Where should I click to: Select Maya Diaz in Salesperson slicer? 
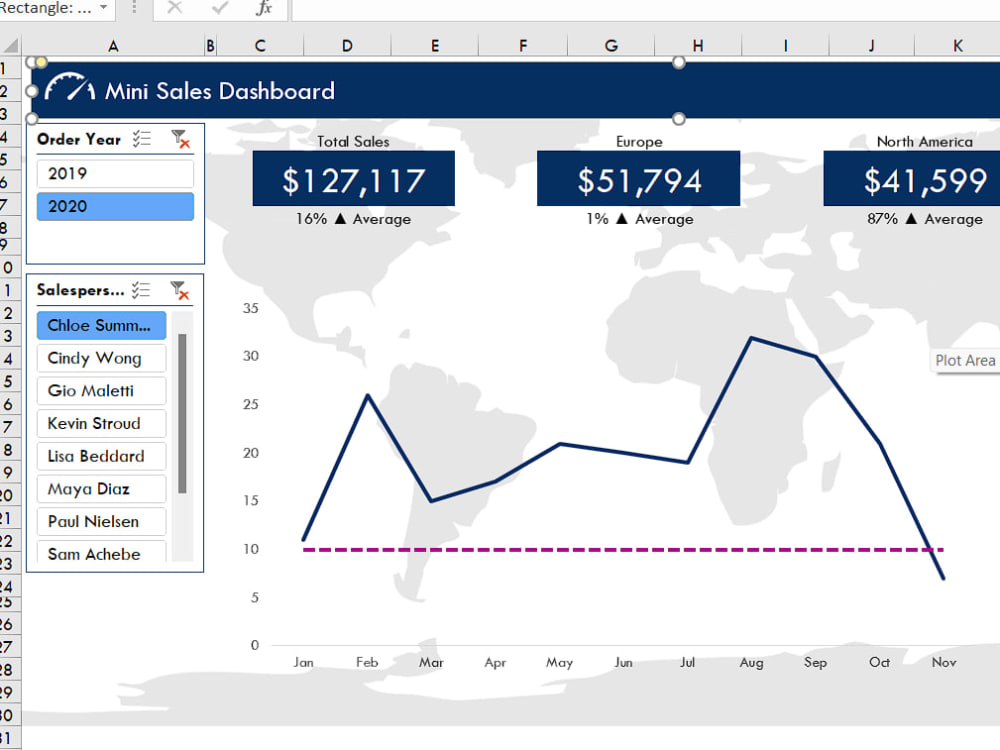pyautogui.click(x=101, y=489)
